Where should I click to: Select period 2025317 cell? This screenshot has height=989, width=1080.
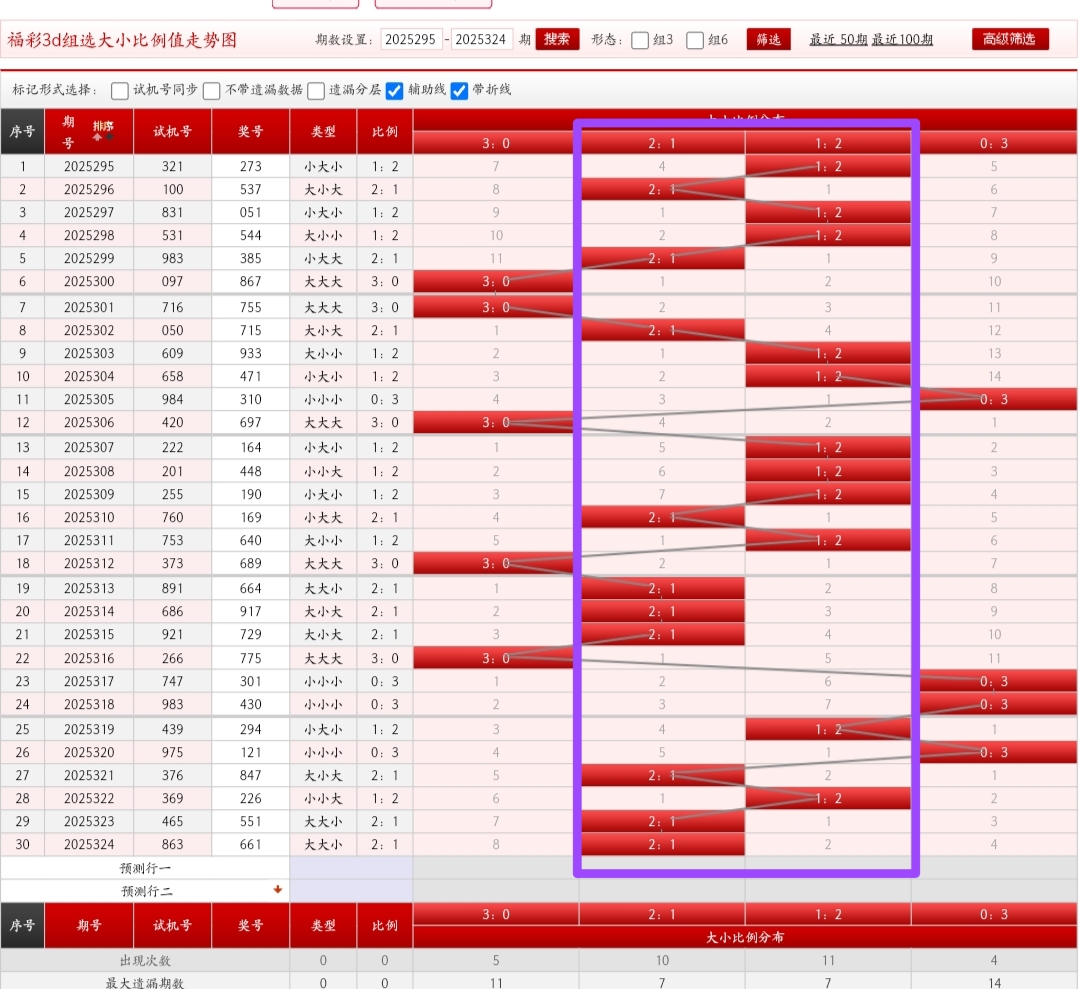point(89,681)
